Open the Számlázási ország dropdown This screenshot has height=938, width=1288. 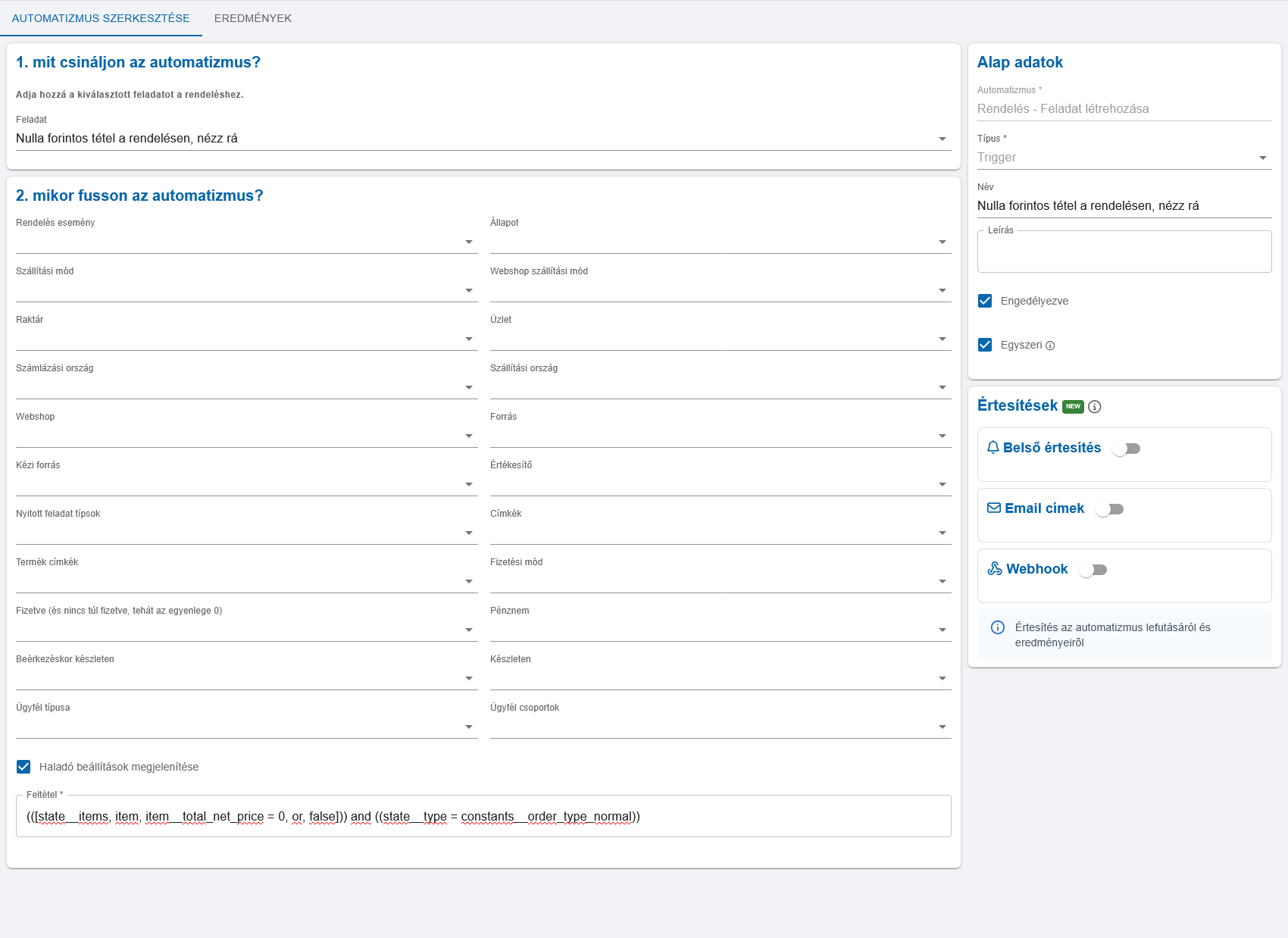[246, 387]
